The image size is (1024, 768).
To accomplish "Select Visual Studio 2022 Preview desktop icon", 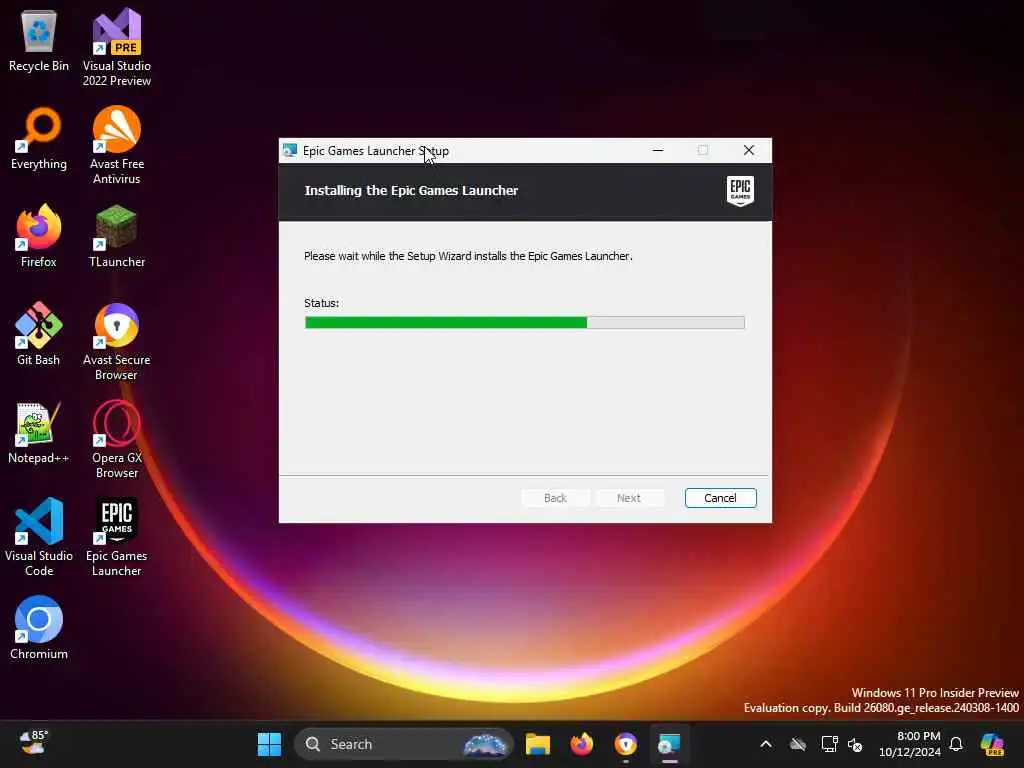I will pos(117,47).
